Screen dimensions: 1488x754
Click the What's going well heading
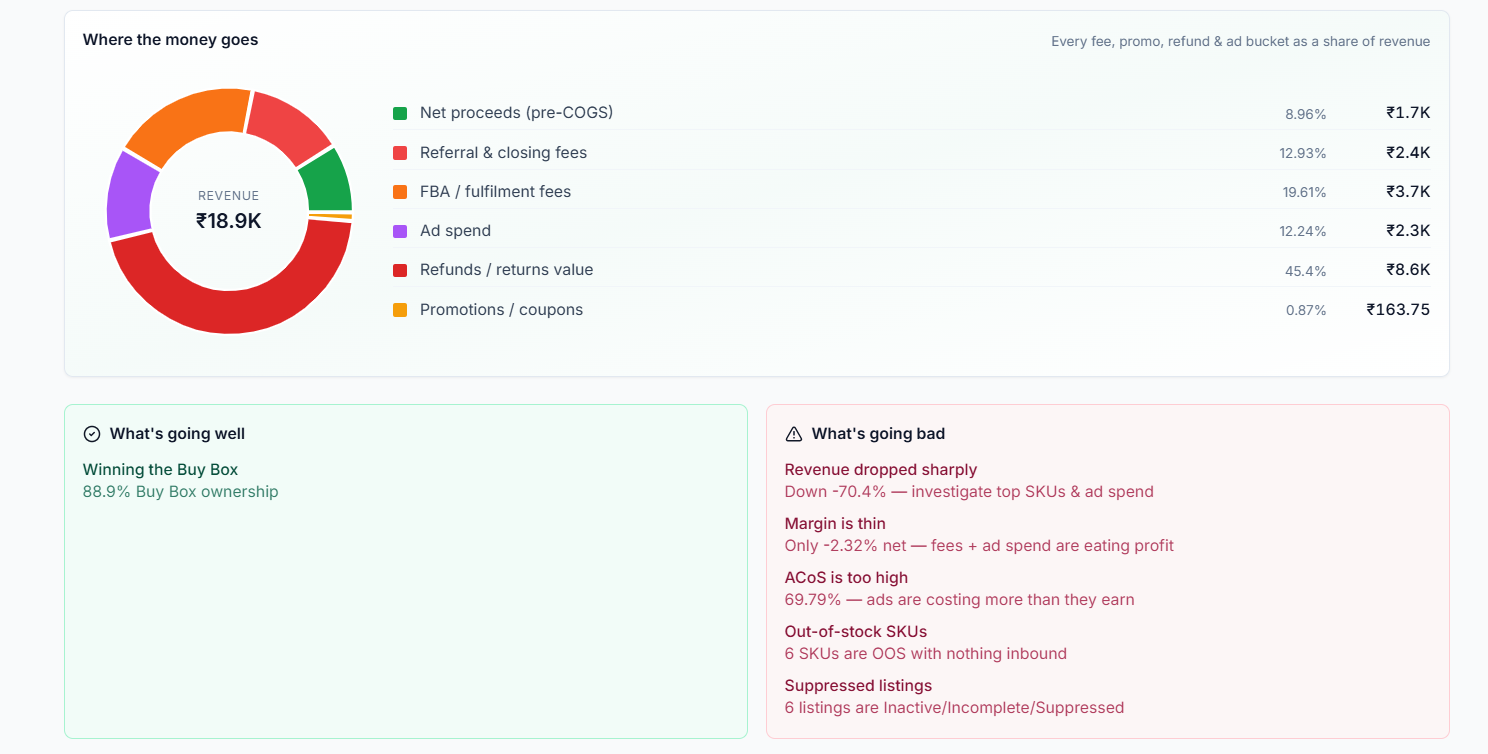pos(177,434)
